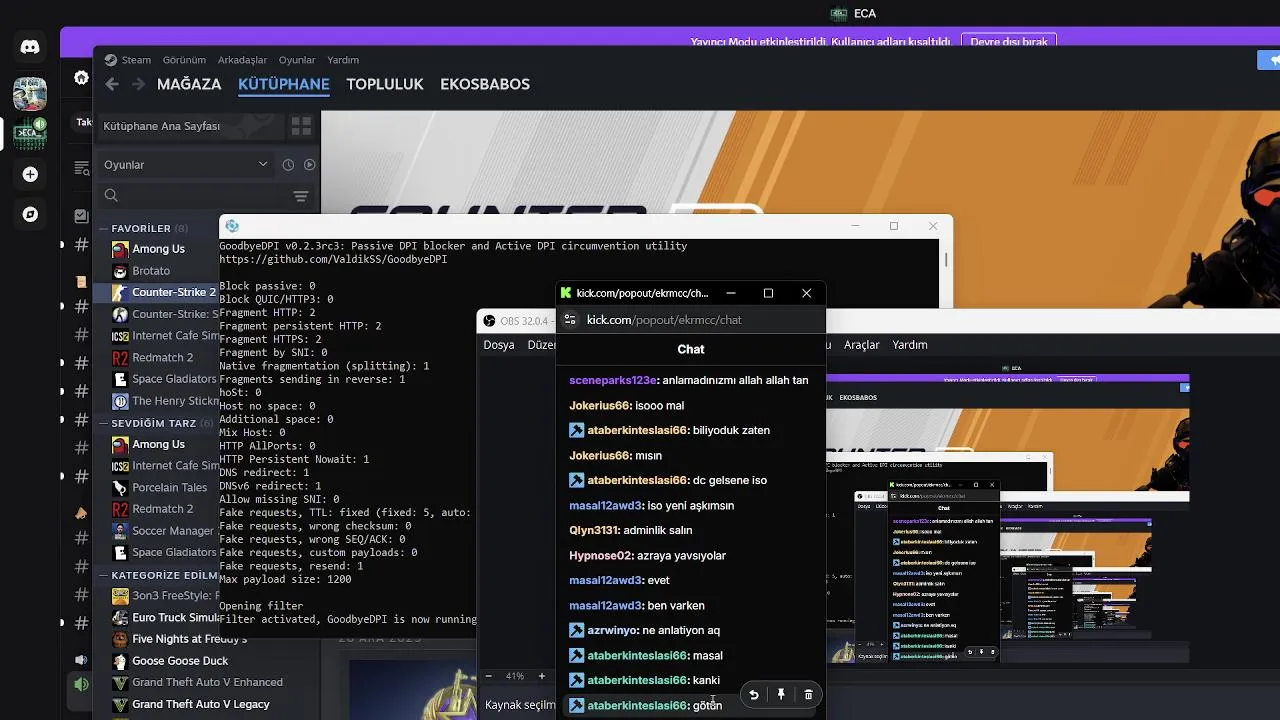Open Discord server discovery compass icon
The width and height of the screenshot is (1280, 720).
pos(30,214)
